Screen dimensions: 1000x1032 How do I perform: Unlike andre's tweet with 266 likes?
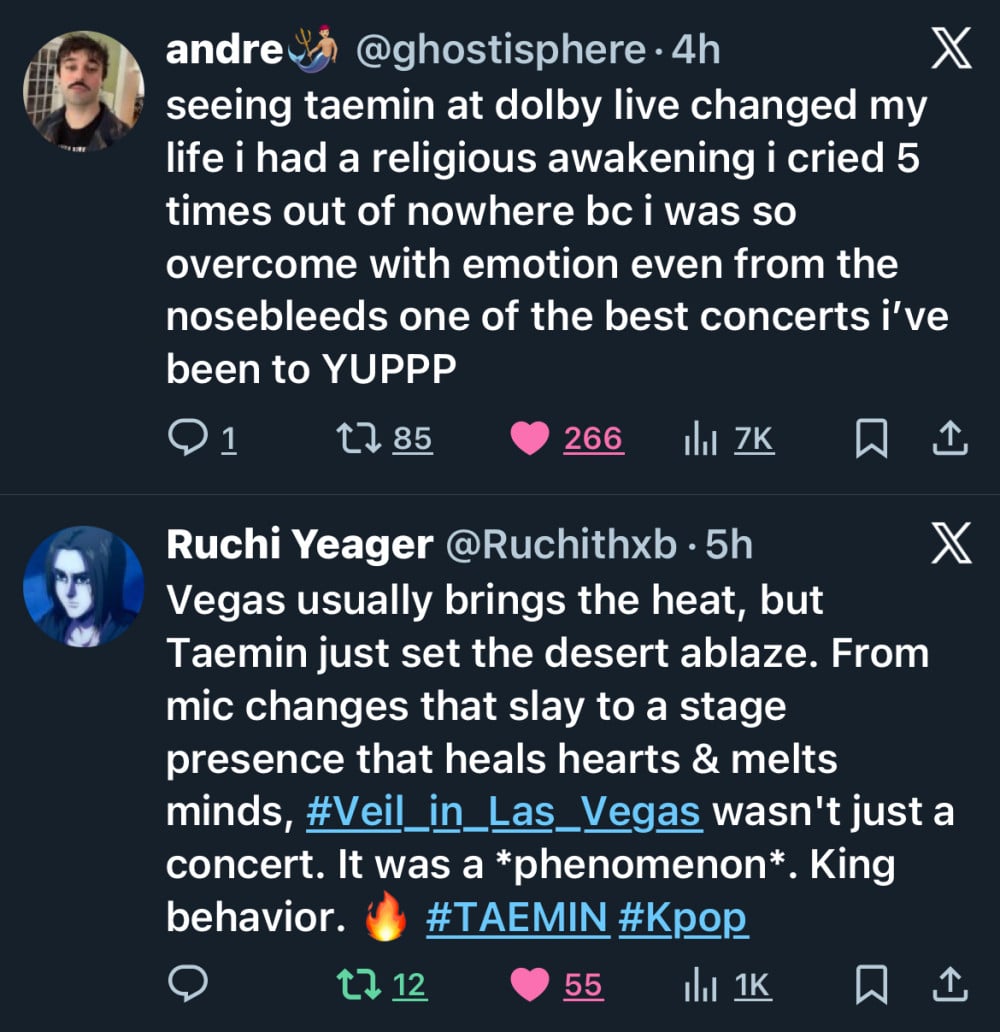coord(530,439)
